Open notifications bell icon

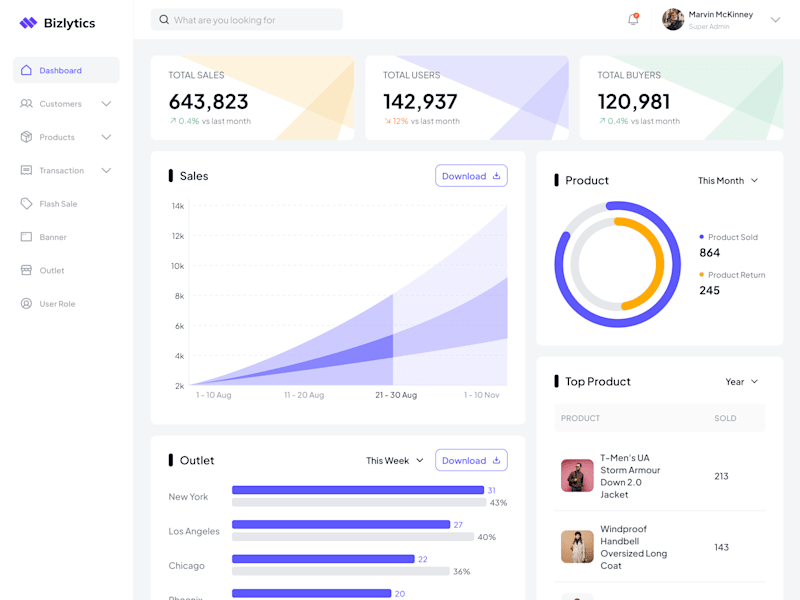coord(633,19)
